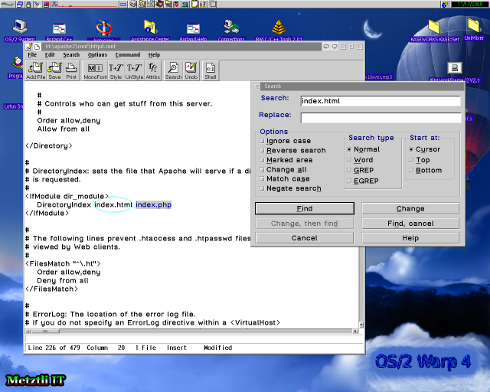Click into the Search text field
The width and height of the screenshot is (490, 392).
point(380,101)
